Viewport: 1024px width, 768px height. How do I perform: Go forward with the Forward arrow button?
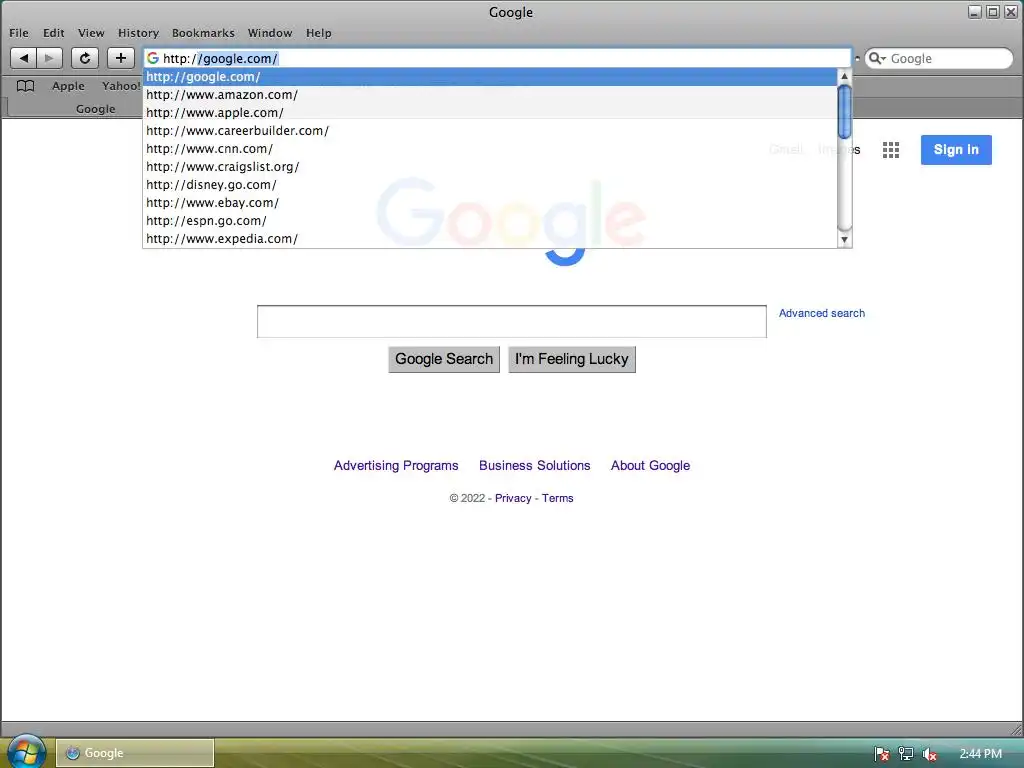(x=50, y=58)
